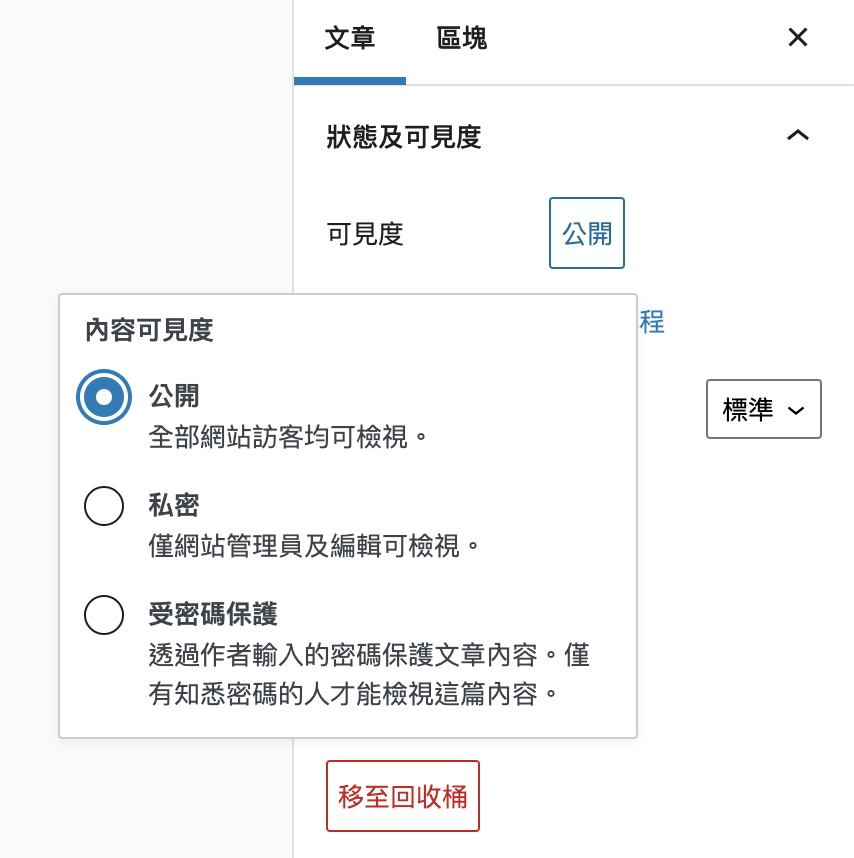
Task: Click the 可見度 label in the sidebar
Action: click(365, 234)
